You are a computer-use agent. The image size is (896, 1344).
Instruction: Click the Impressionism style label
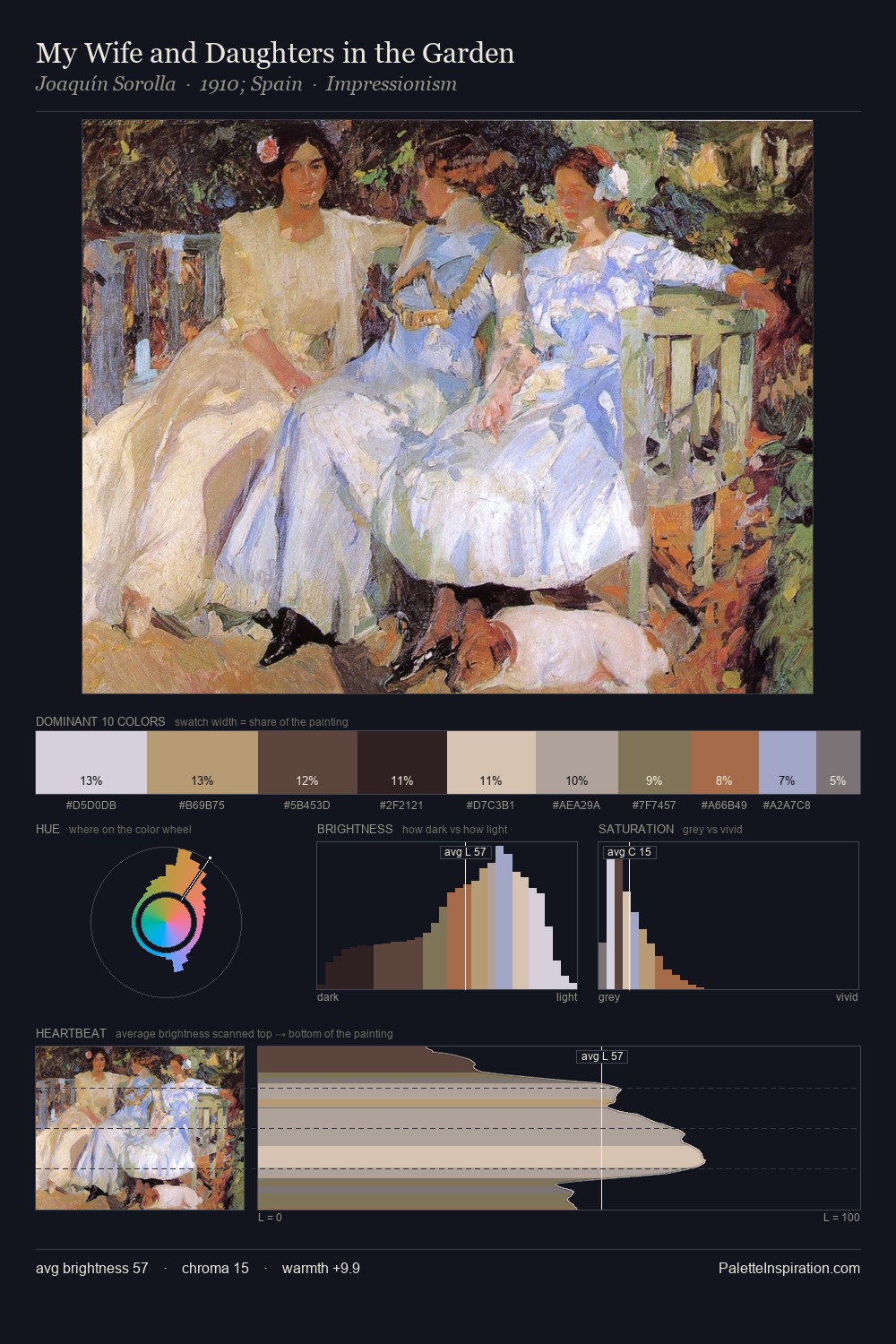pyautogui.click(x=392, y=84)
